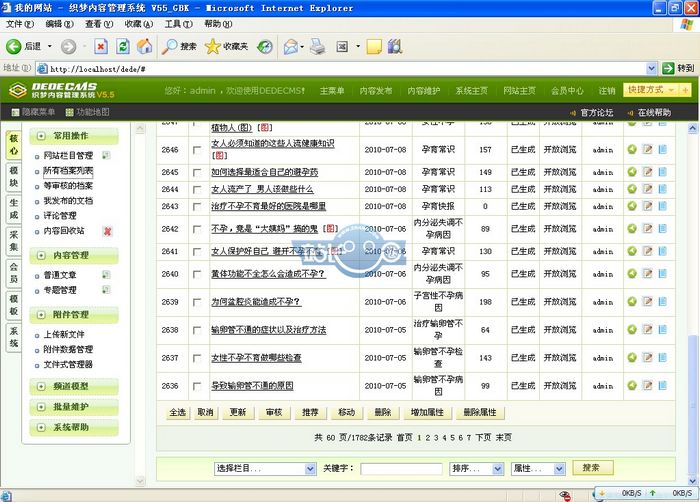Open the 选择栏目 dropdown
The width and height of the screenshot is (700, 502).
pos(265,469)
